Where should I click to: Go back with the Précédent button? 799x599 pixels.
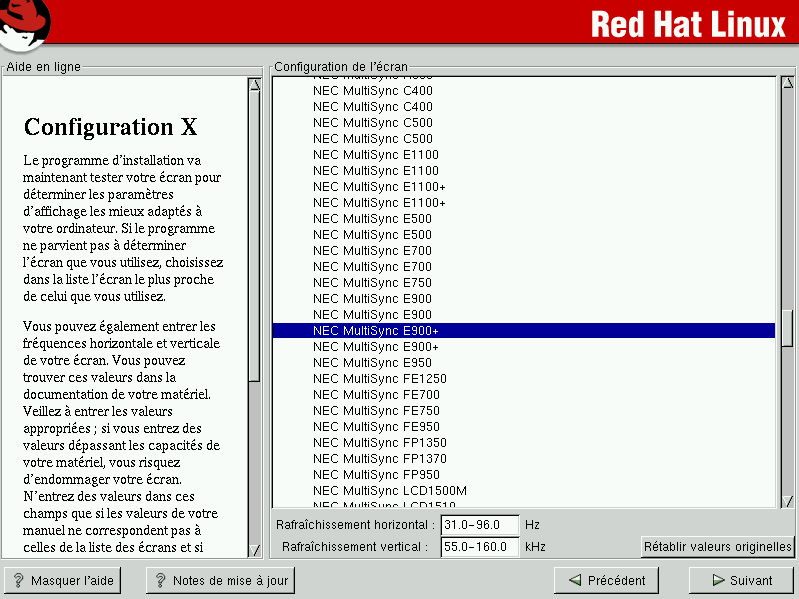[x=607, y=580]
